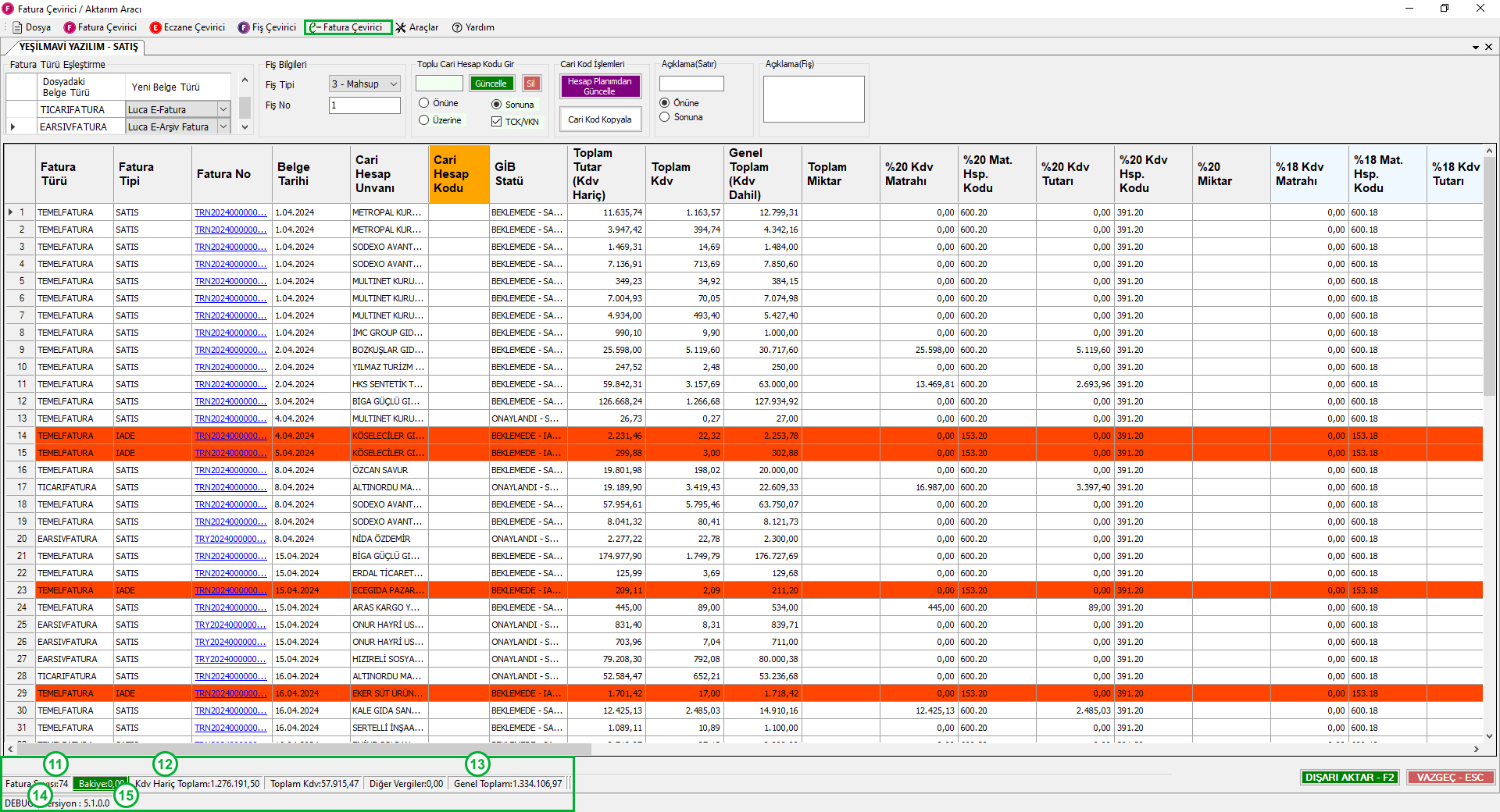
Task: Open the e-Fatura Çevirici menu
Action: click(348, 27)
